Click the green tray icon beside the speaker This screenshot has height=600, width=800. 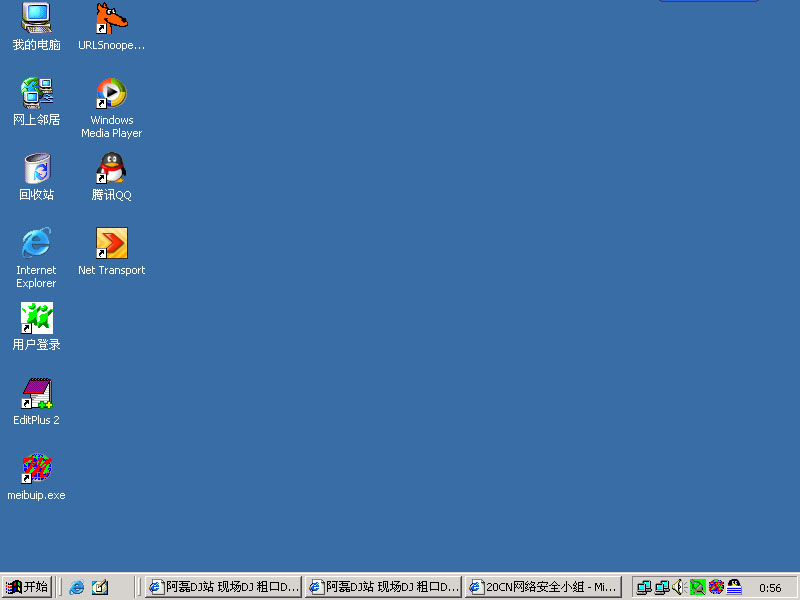pyautogui.click(x=697, y=587)
